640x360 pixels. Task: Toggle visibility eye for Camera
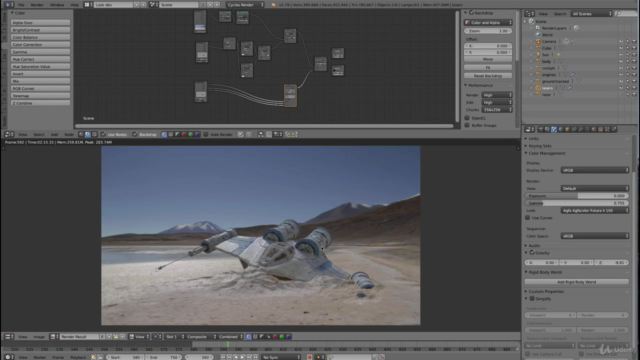click(x=621, y=41)
